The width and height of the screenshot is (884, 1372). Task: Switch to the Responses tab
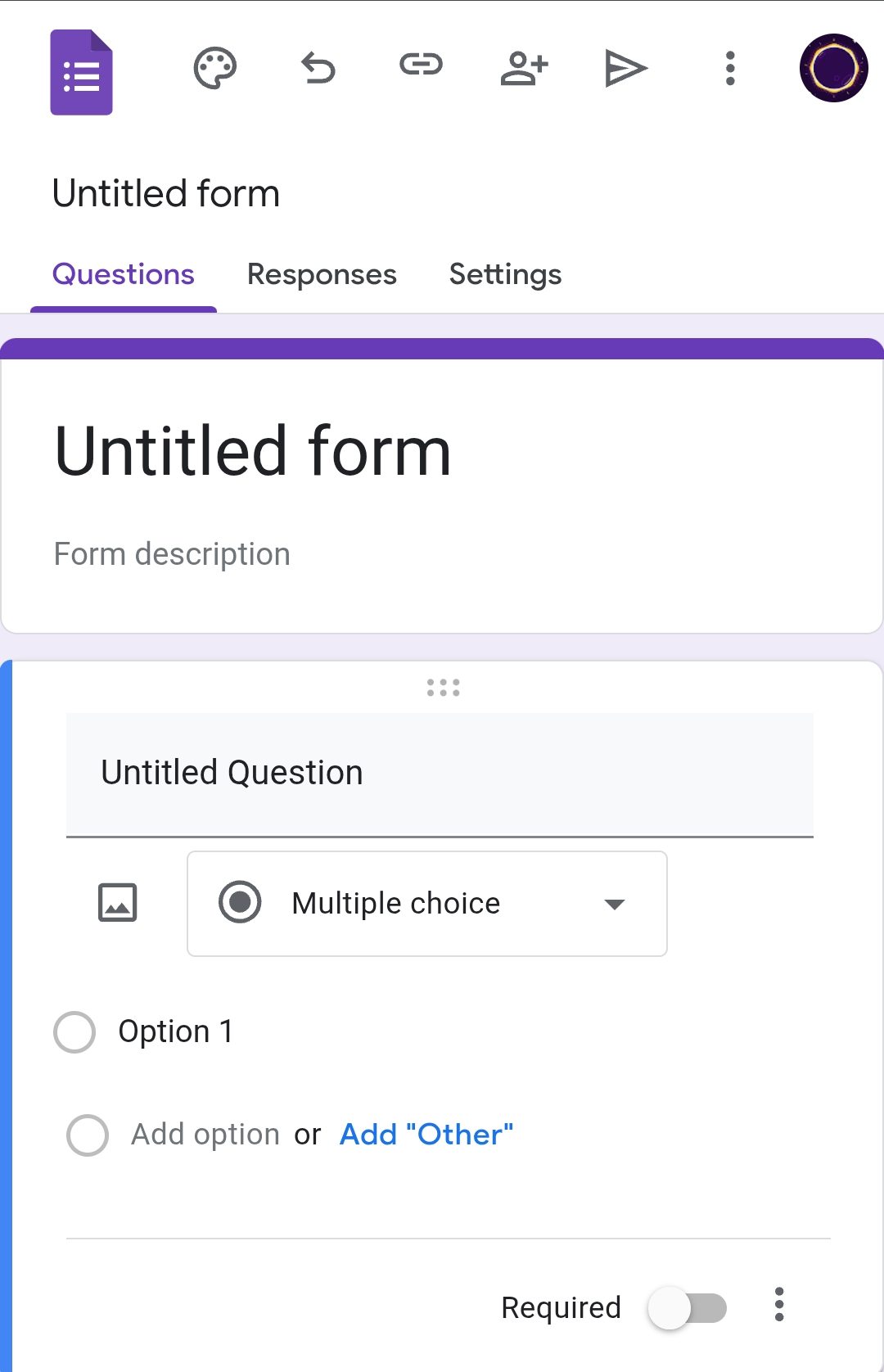322,274
